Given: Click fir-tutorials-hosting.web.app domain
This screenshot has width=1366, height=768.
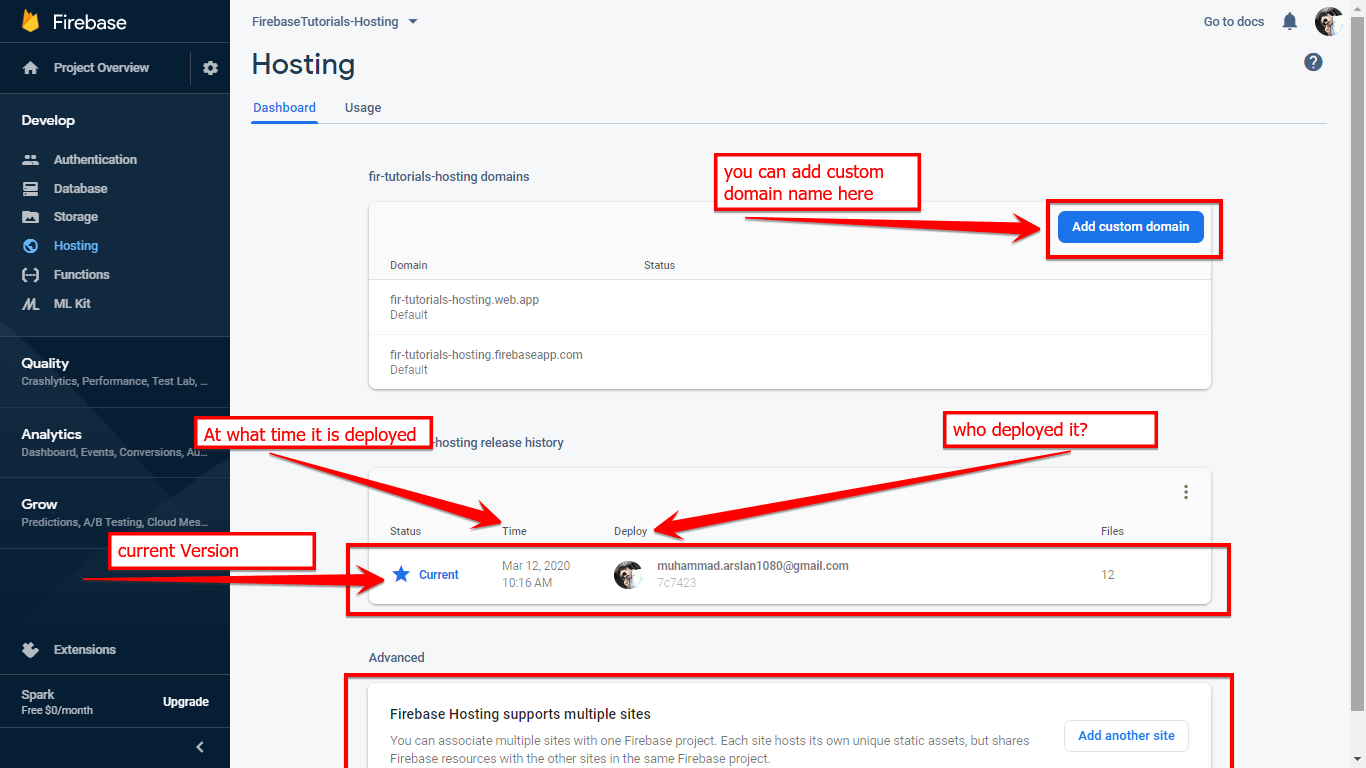Looking at the screenshot, I should (464, 300).
